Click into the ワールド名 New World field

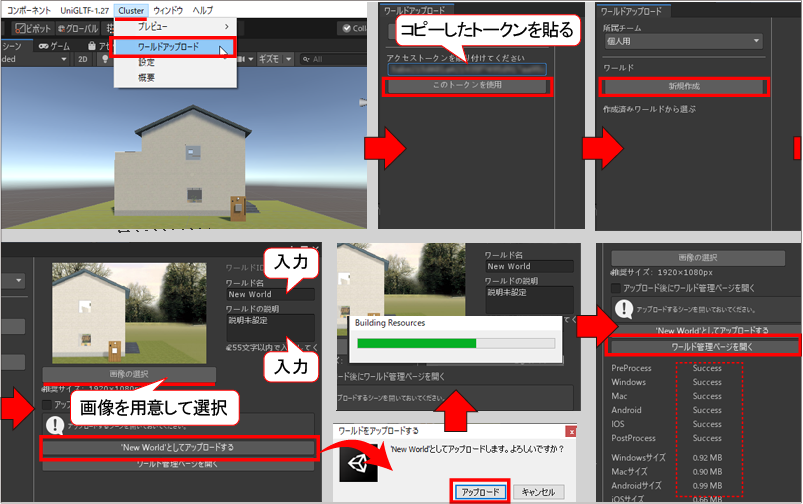coord(268,294)
